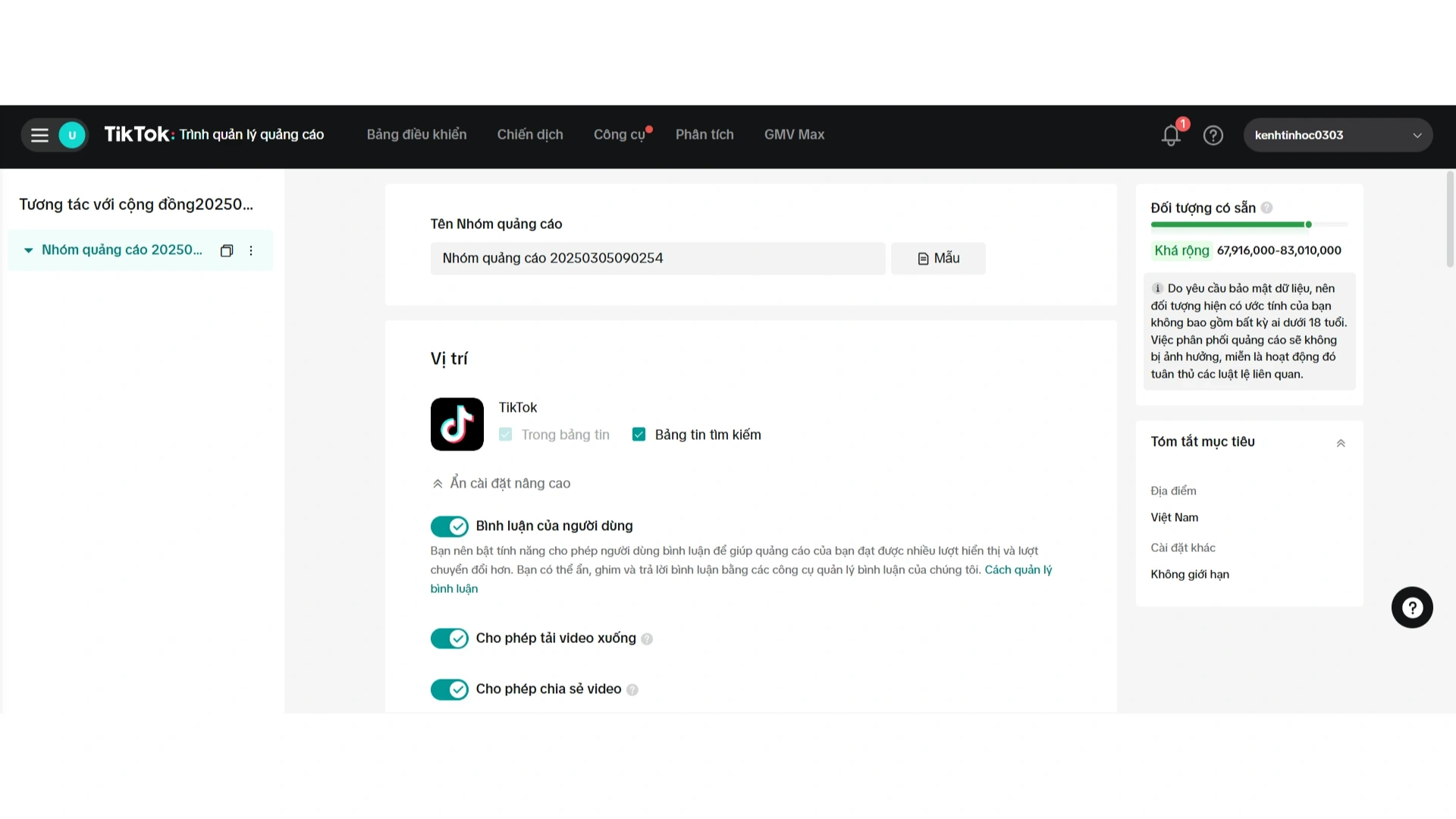Click the Tên Nhóm quảng cáo input field

pos(657,259)
